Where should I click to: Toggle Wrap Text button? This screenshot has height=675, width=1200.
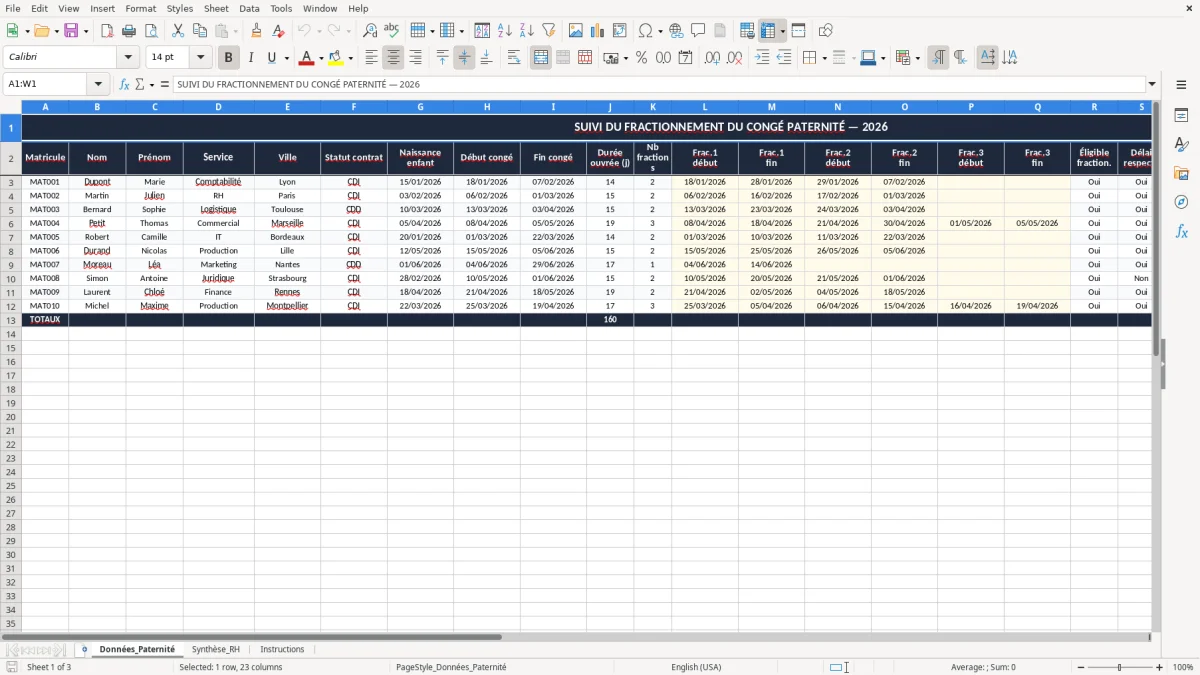tap(513, 58)
